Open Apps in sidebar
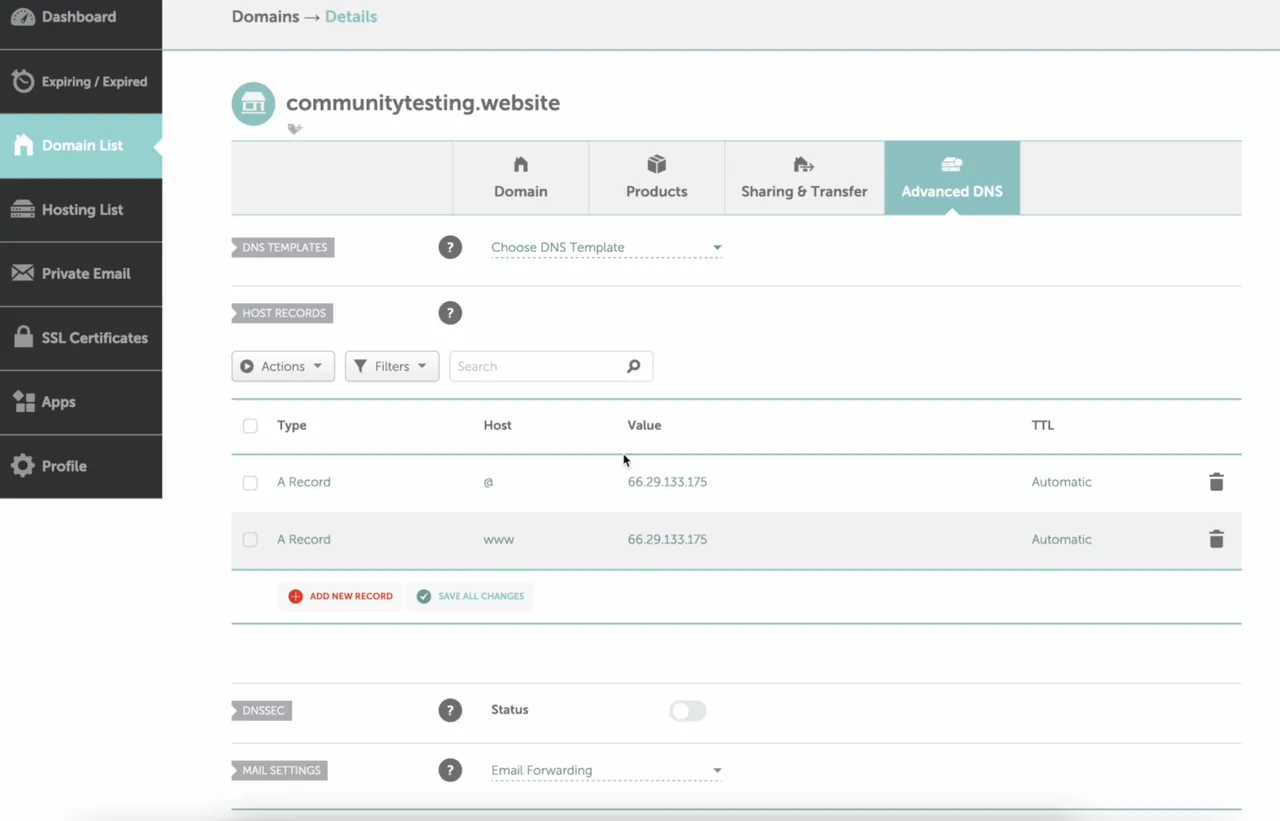The width and height of the screenshot is (1280, 821). tap(81, 402)
